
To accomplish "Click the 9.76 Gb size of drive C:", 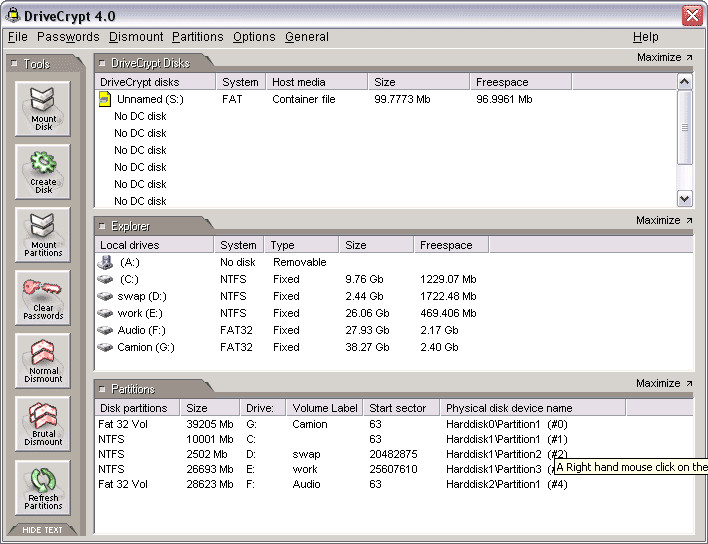I will coord(364,279).
